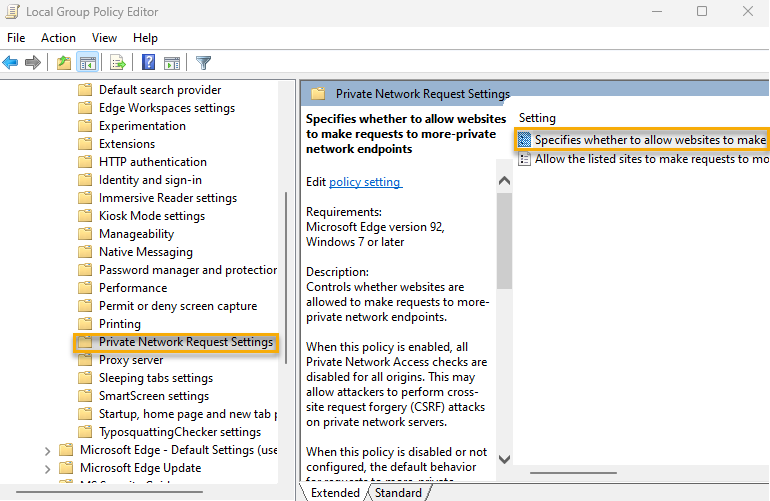Click the policy setting edit link
Screen dimensions: 770x501
click(365, 182)
